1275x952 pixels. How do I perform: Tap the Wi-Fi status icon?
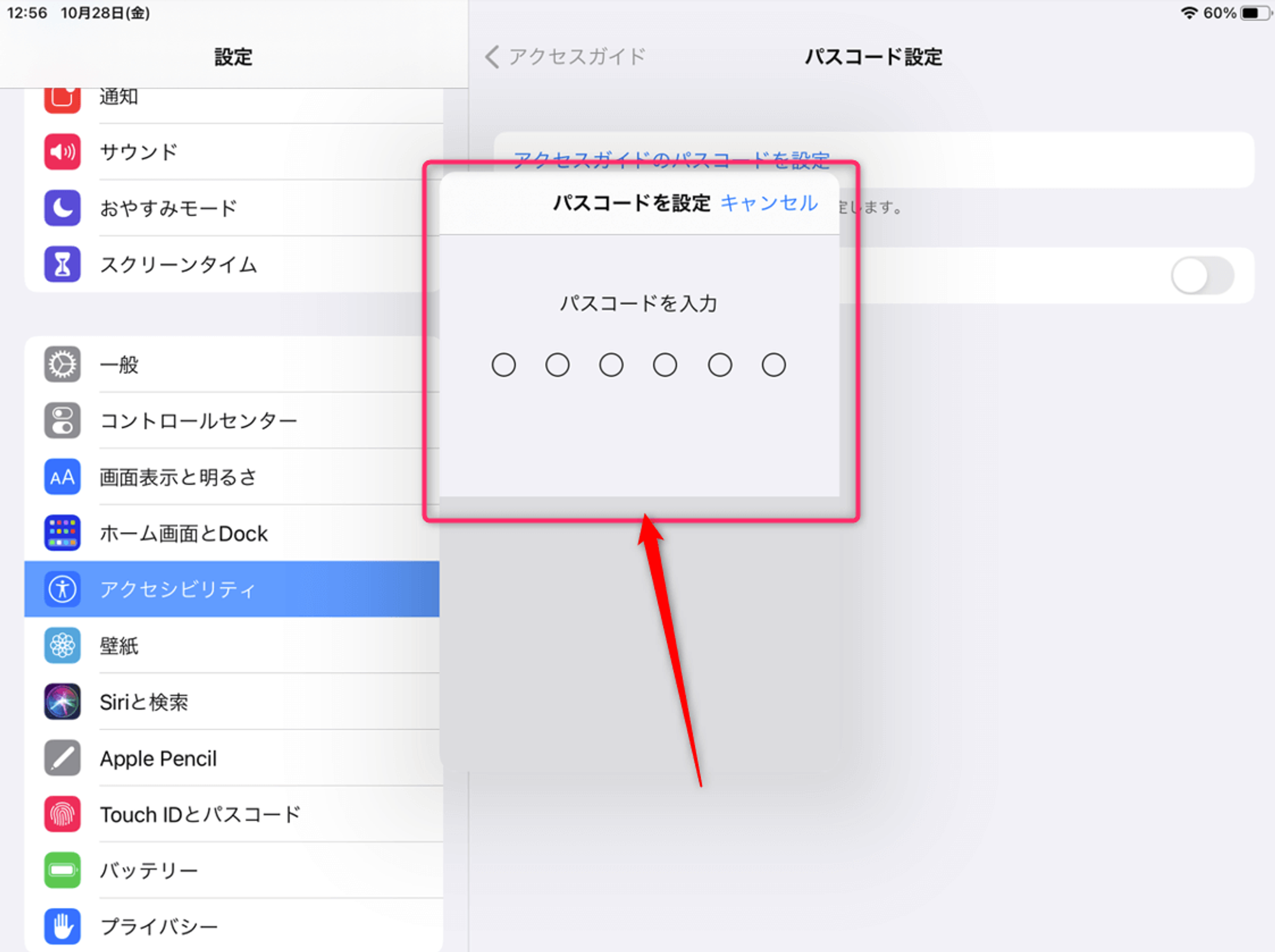point(1189,13)
